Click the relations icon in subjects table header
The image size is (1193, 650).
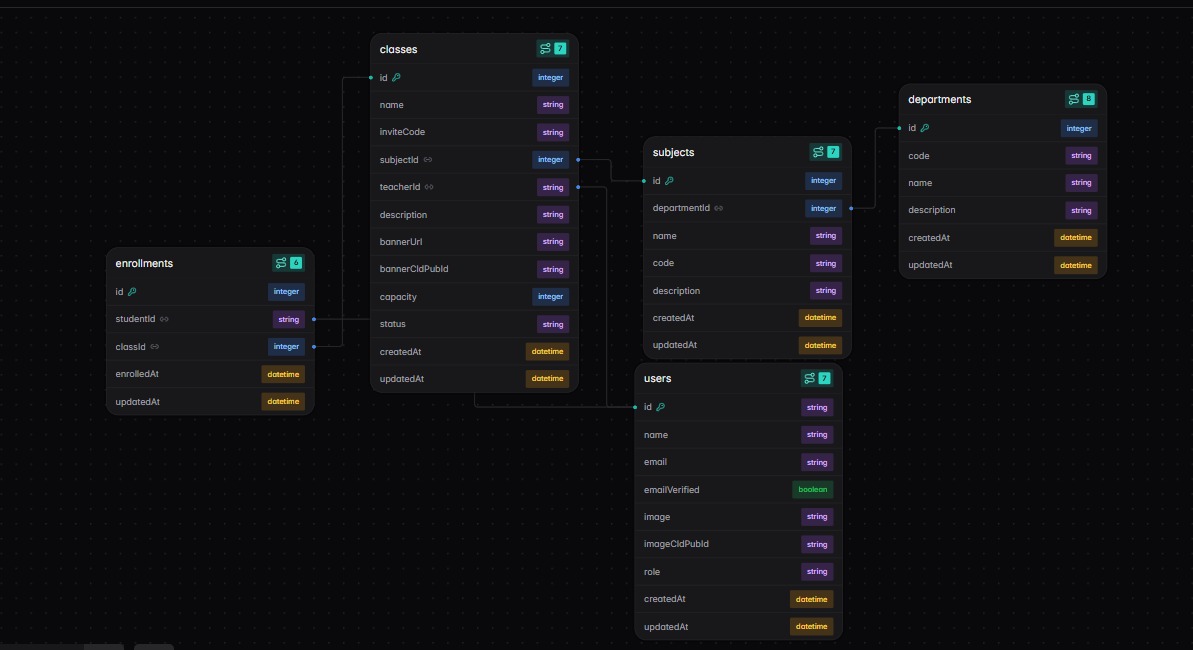click(818, 152)
